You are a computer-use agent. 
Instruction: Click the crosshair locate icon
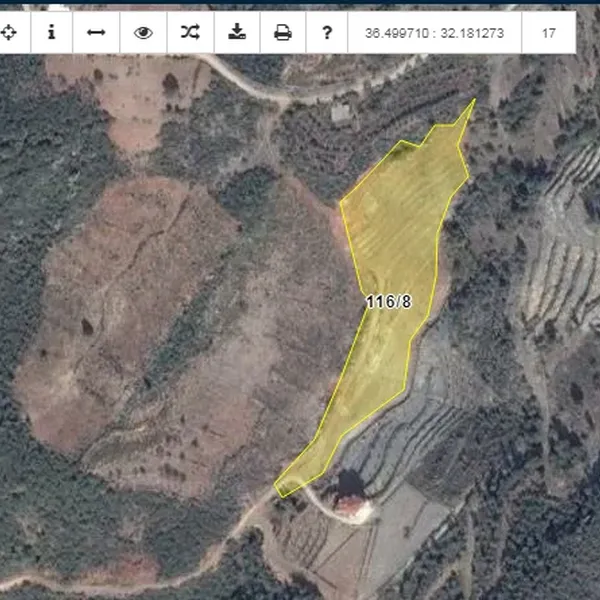pyautogui.click(x=8, y=33)
